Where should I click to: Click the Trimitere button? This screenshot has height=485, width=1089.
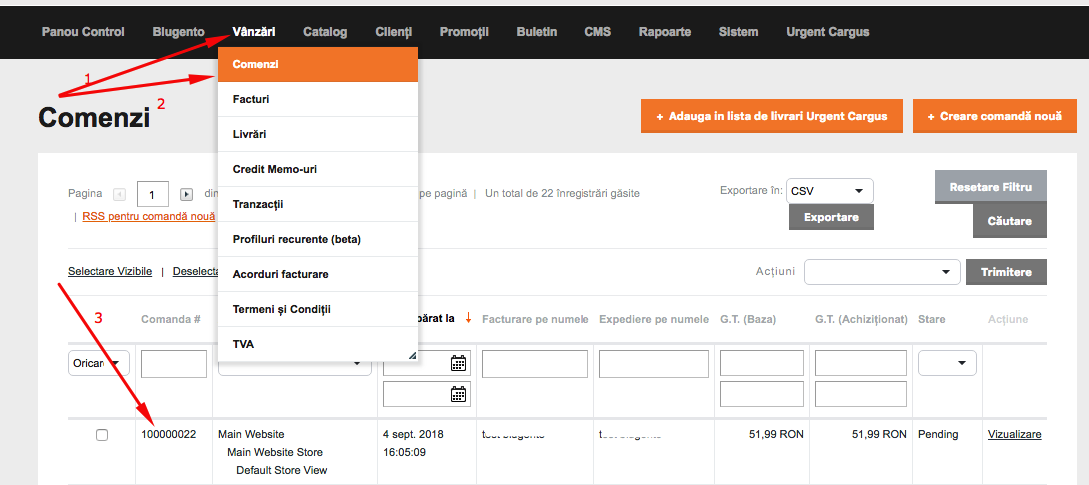pyautogui.click(x=1006, y=272)
